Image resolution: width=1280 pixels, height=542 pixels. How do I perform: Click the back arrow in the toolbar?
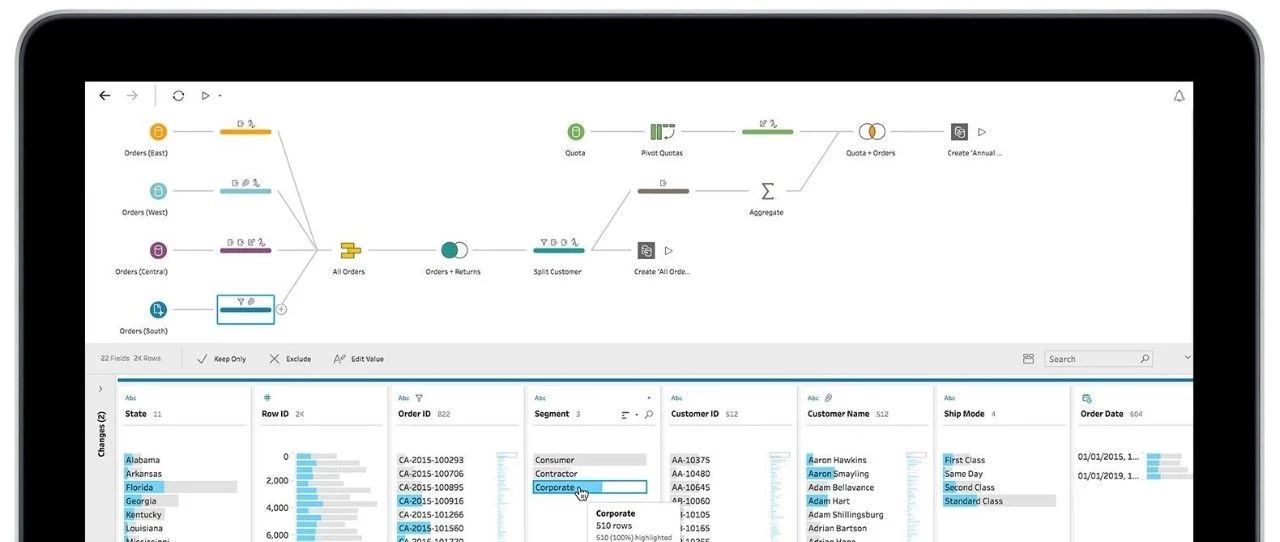(x=105, y=96)
